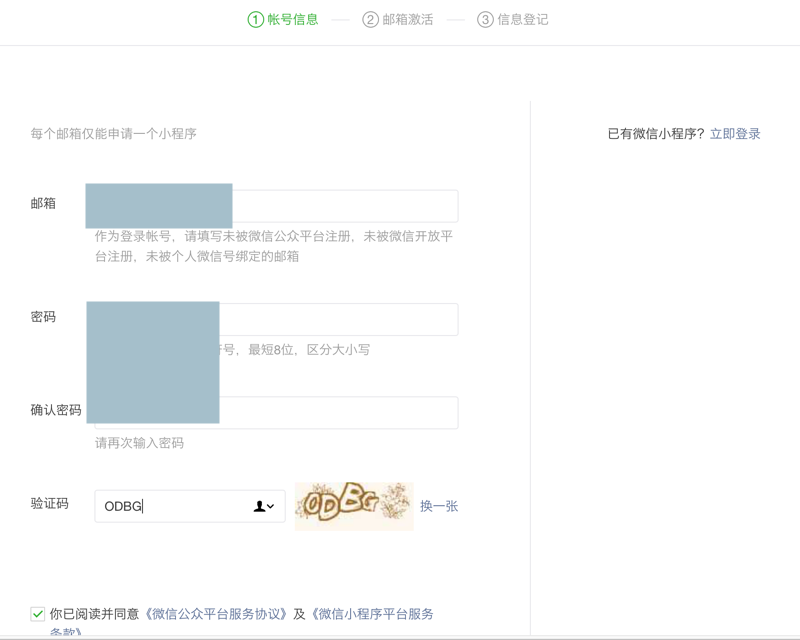The width and height of the screenshot is (800, 640).
Task: Select the 邮箱激活 step label
Action: point(408,19)
